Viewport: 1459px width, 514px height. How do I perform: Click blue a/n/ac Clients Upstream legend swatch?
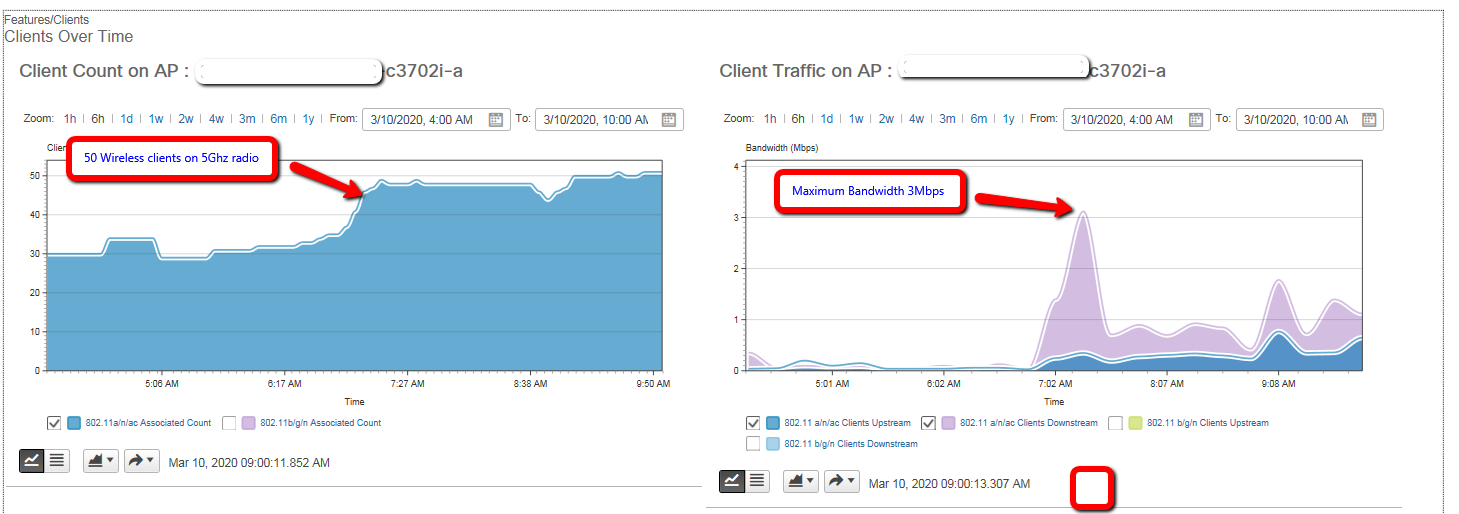tap(773, 423)
